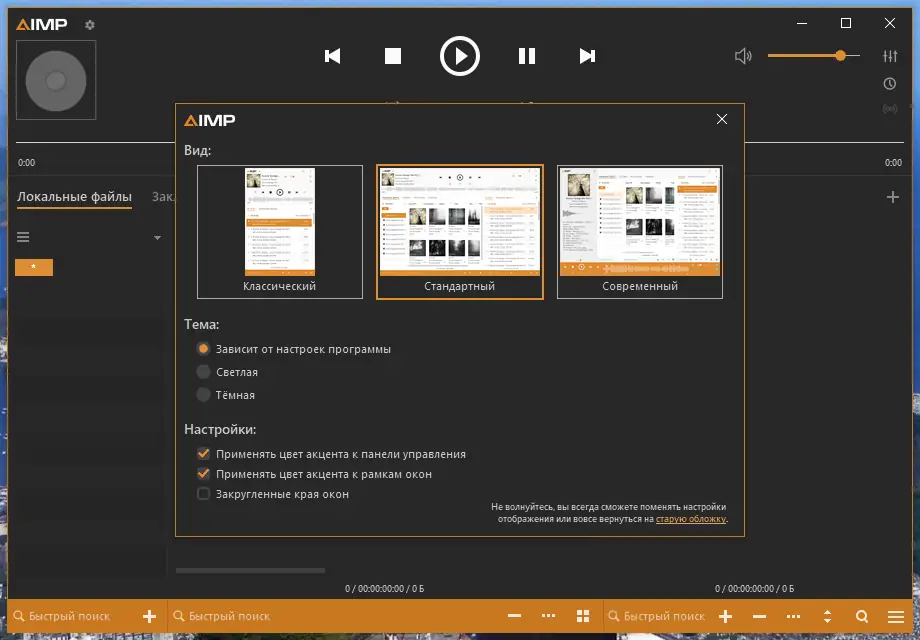Click the plus icon in the right bottom bar

tap(725, 616)
